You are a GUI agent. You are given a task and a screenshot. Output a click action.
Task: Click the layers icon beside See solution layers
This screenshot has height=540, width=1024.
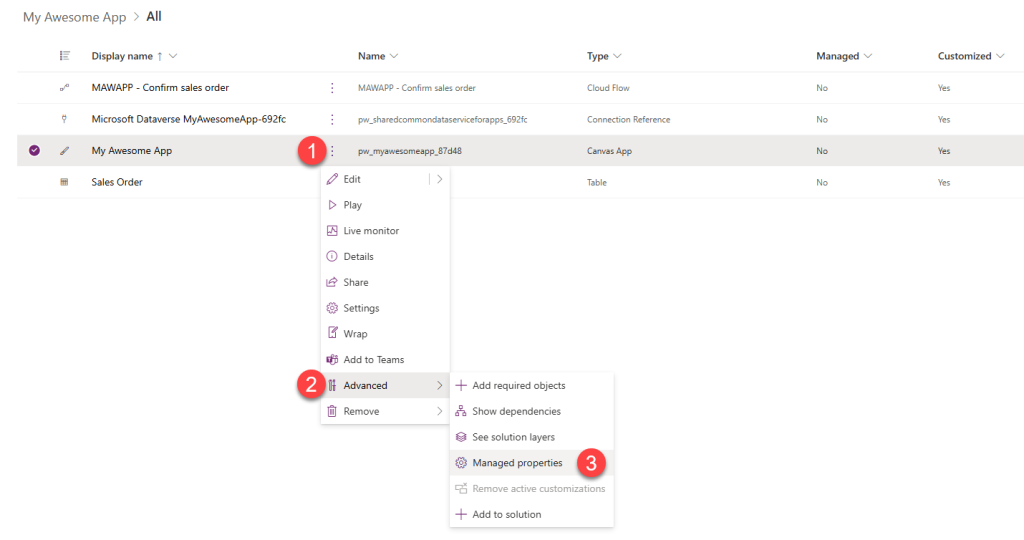(x=461, y=437)
